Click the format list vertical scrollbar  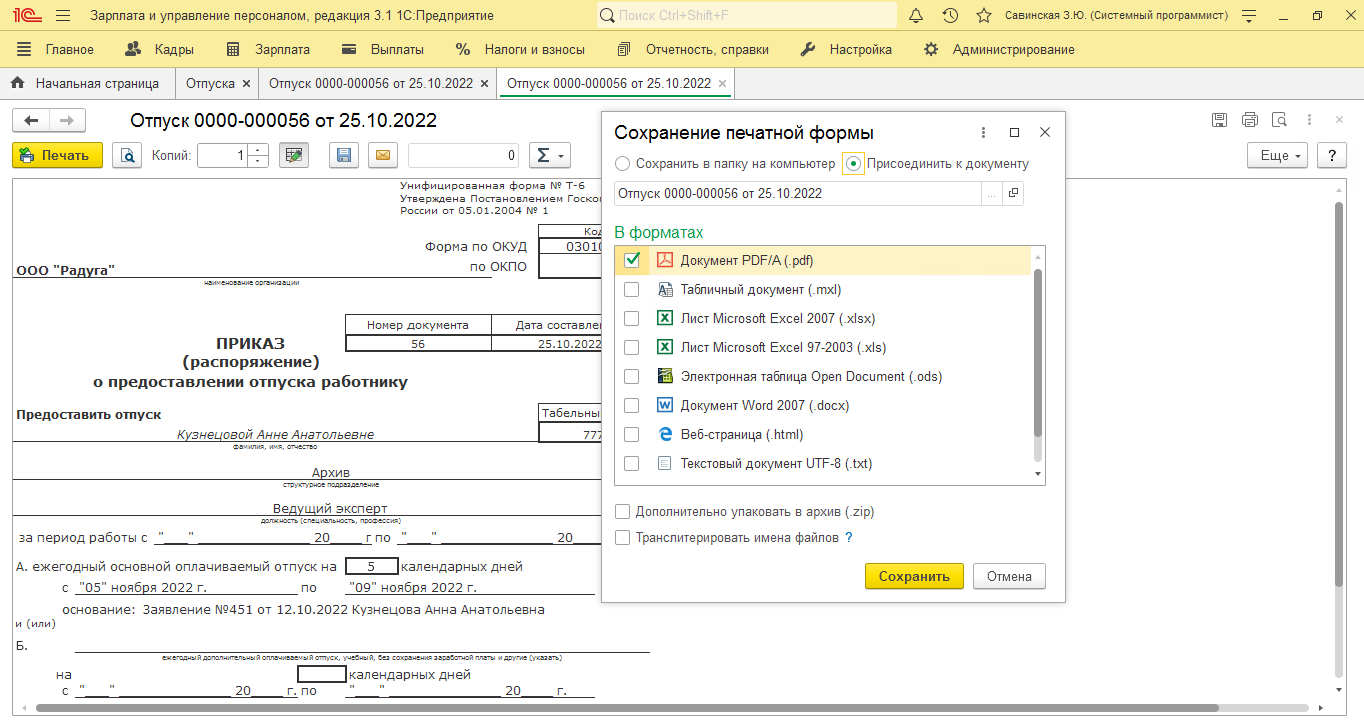(1038, 350)
